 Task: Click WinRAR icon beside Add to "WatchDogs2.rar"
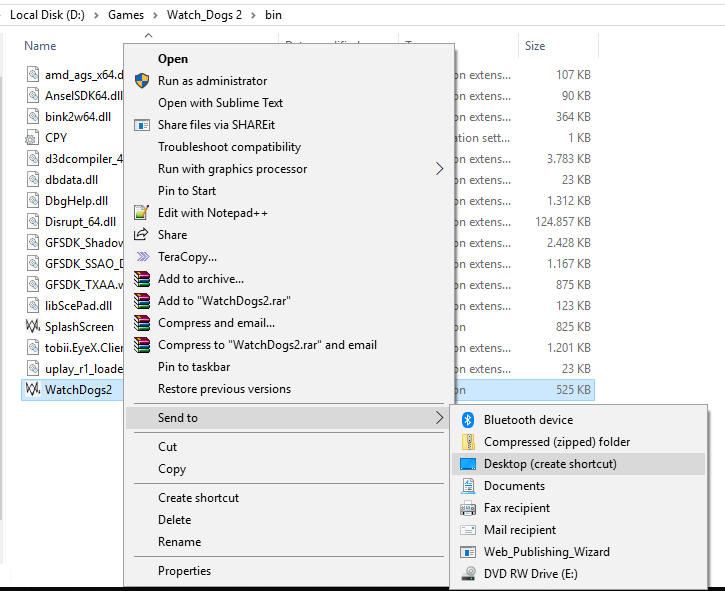click(x=142, y=301)
